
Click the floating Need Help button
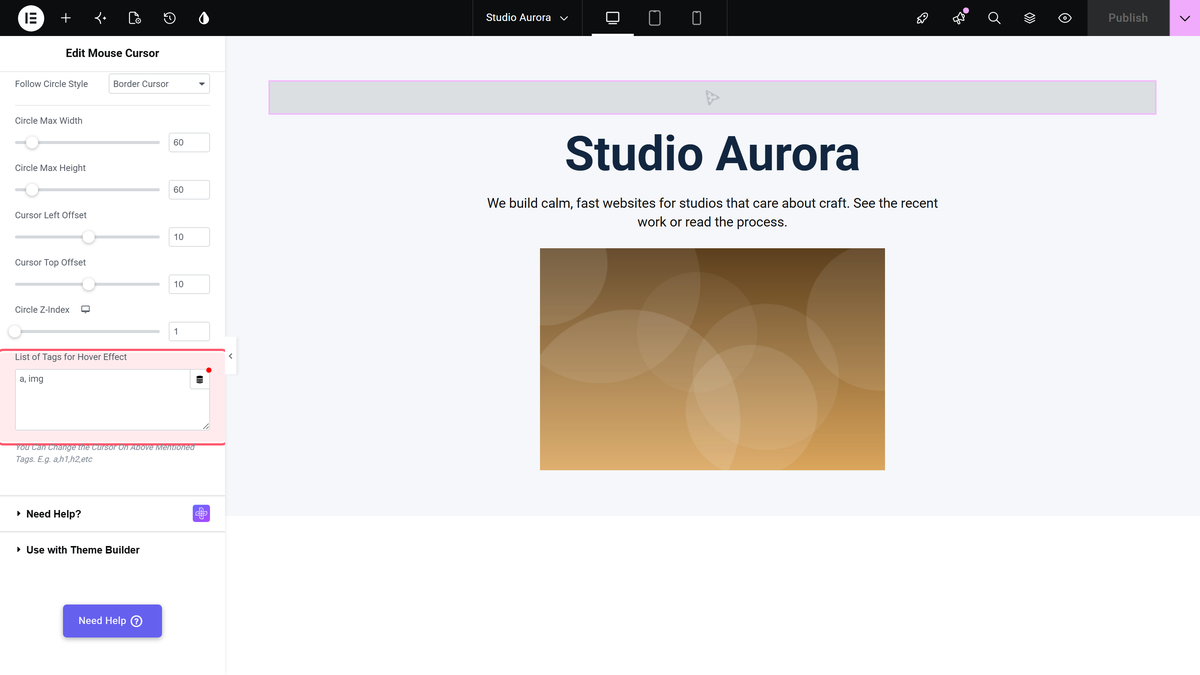(x=112, y=621)
